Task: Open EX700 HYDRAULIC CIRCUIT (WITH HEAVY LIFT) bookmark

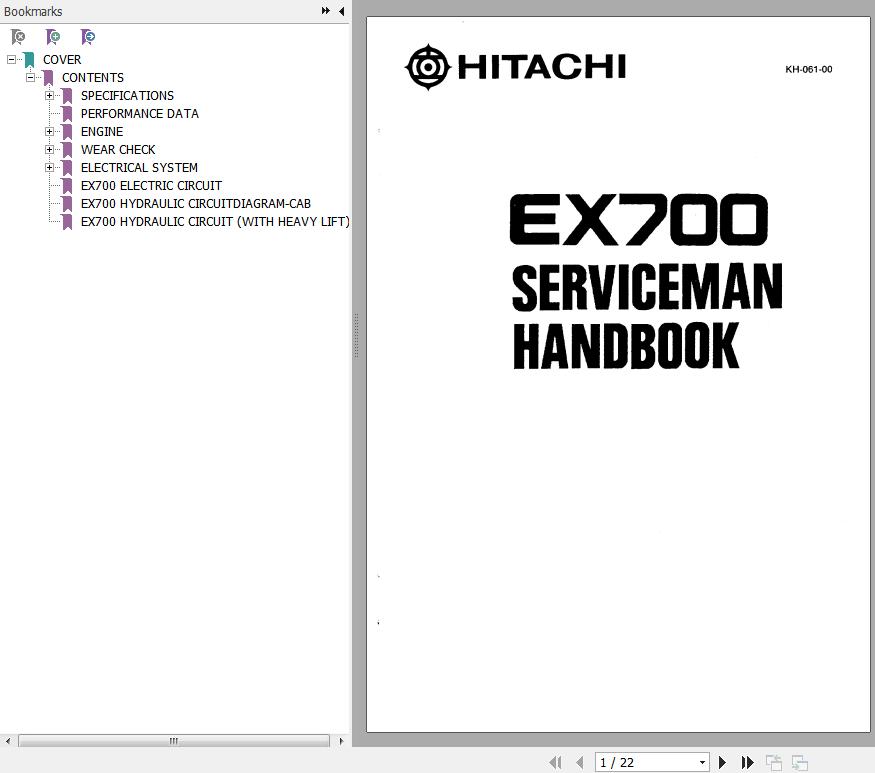Action: click(215, 222)
